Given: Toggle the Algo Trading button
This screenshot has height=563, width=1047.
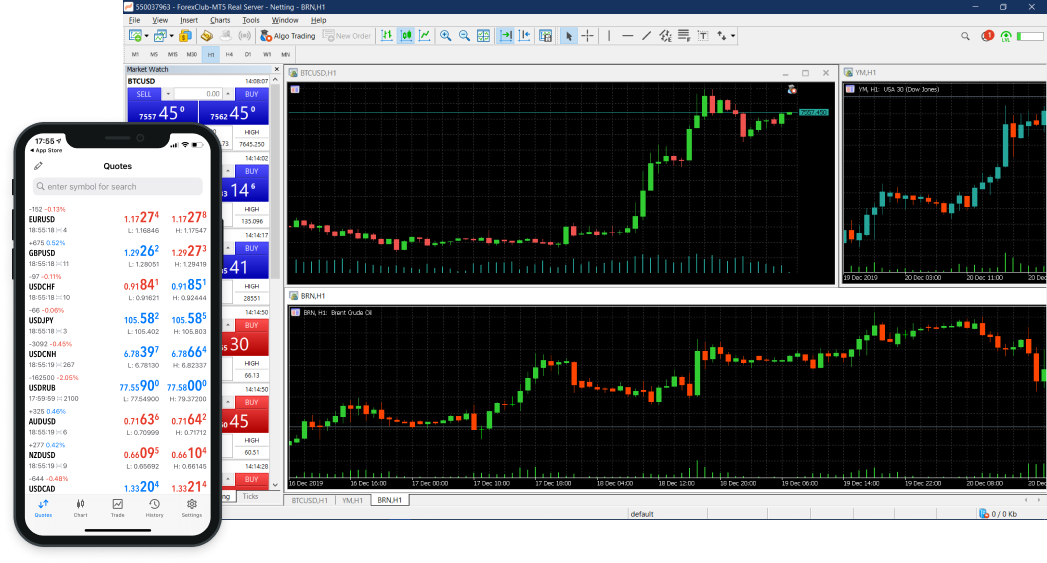Looking at the screenshot, I should pyautogui.click(x=288, y=36).
